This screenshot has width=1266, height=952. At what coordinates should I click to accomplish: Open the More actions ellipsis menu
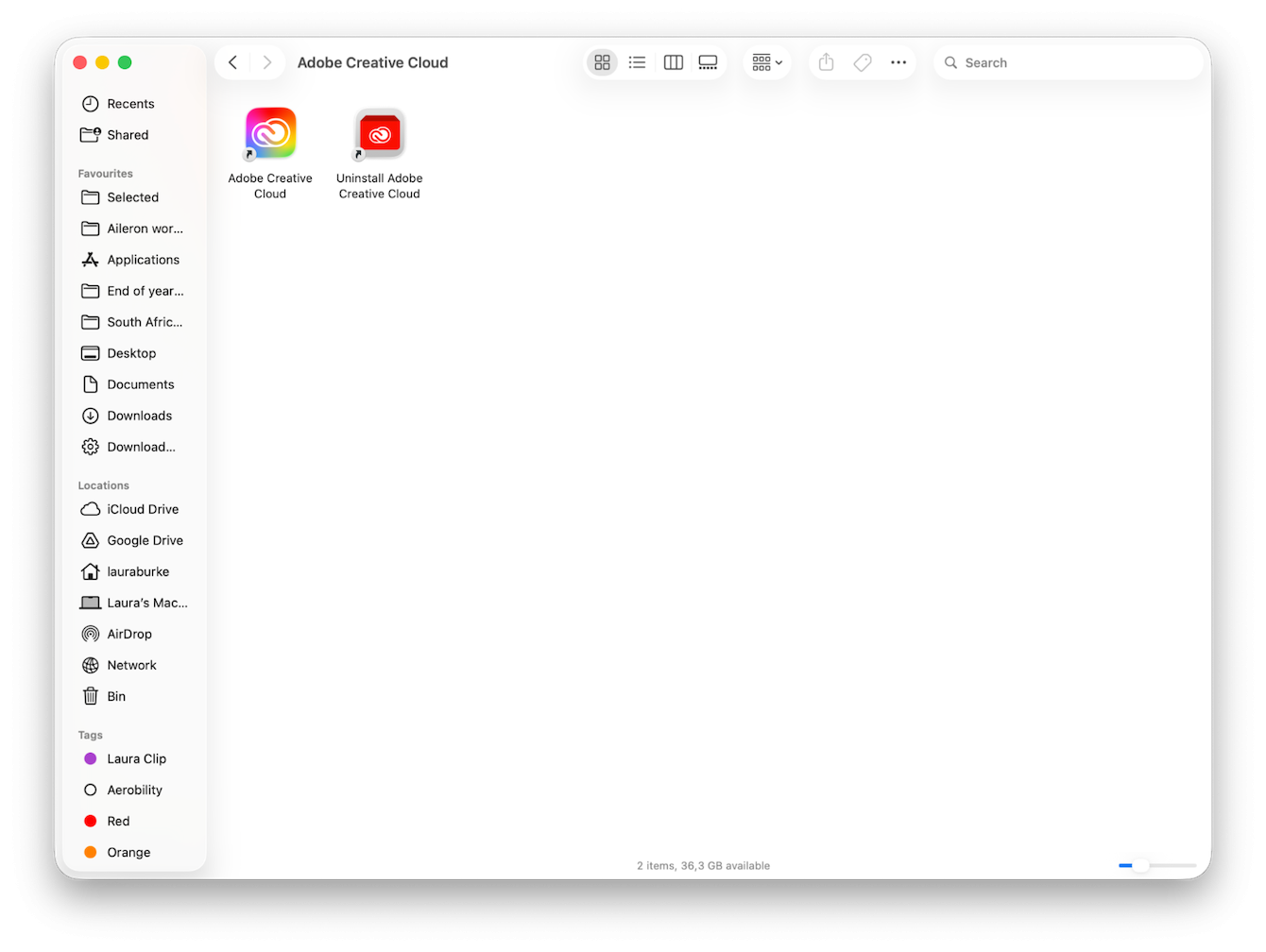pos(898,61)
